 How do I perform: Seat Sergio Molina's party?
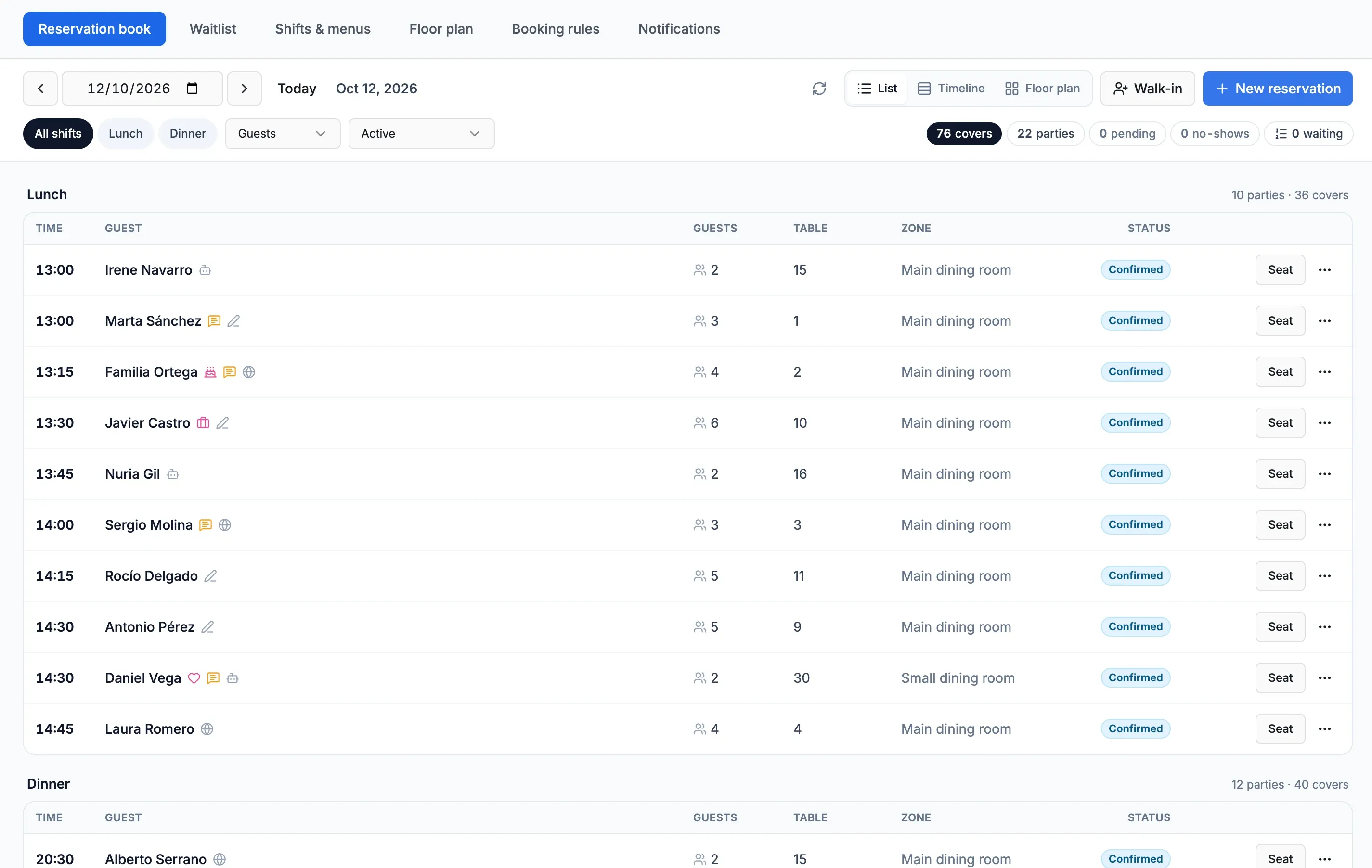pos(1280,524)
